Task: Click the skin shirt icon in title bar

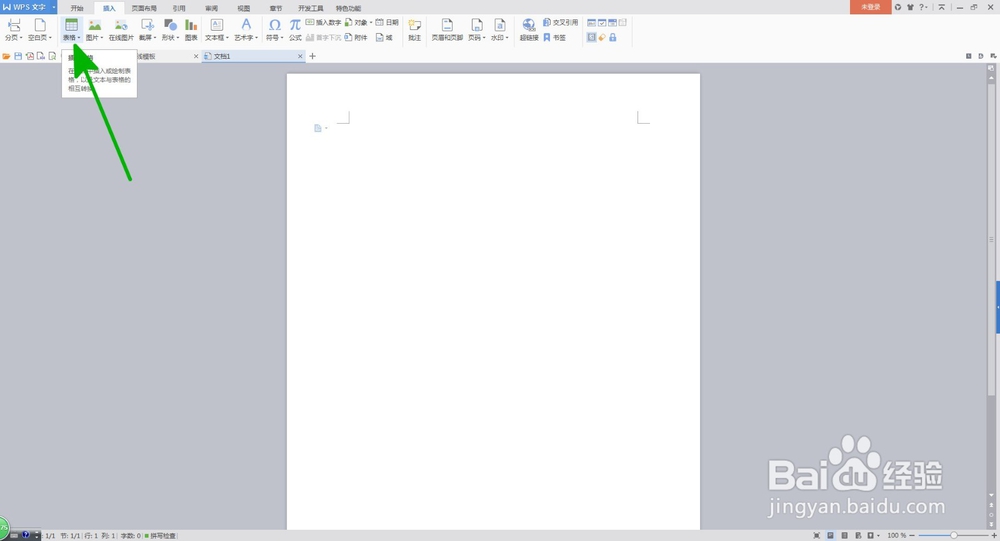Action: tap(910, 7)
